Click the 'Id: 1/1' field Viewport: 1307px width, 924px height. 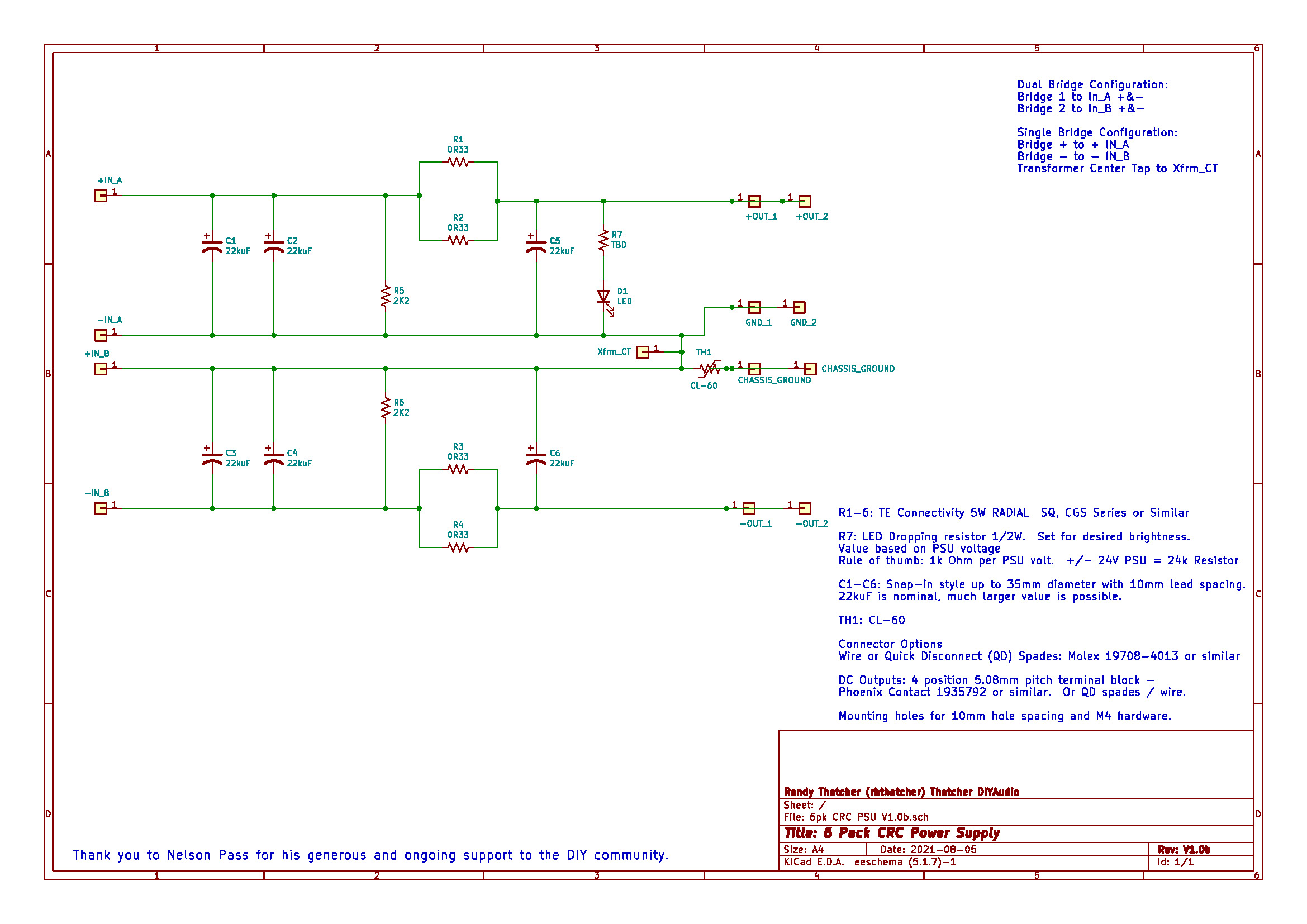(1176, 863)
